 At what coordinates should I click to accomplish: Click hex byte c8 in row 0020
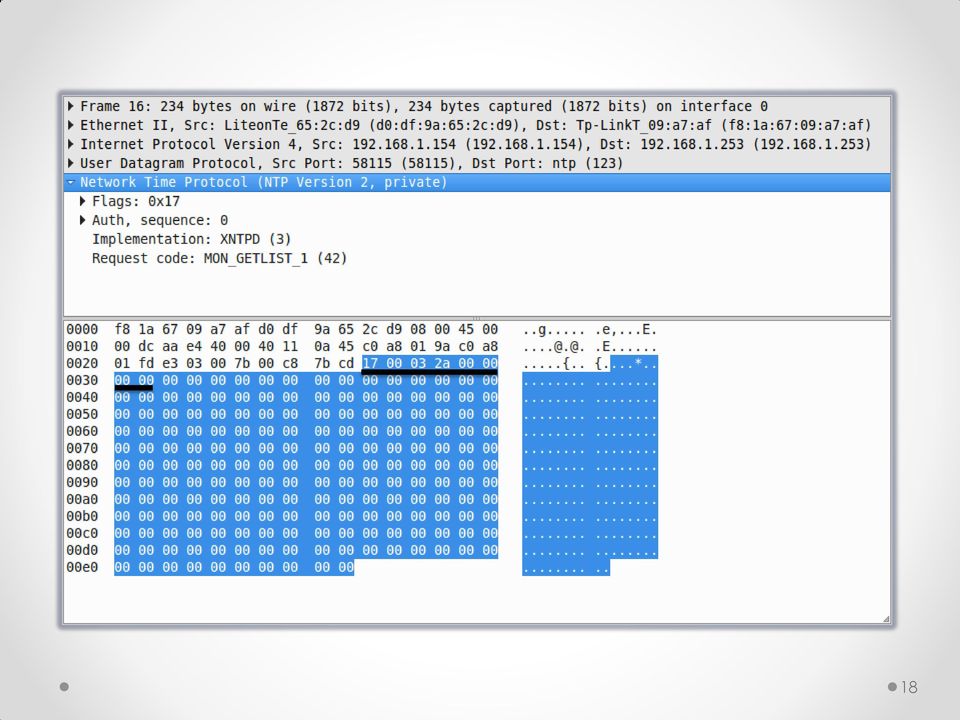tap(290, 364)
